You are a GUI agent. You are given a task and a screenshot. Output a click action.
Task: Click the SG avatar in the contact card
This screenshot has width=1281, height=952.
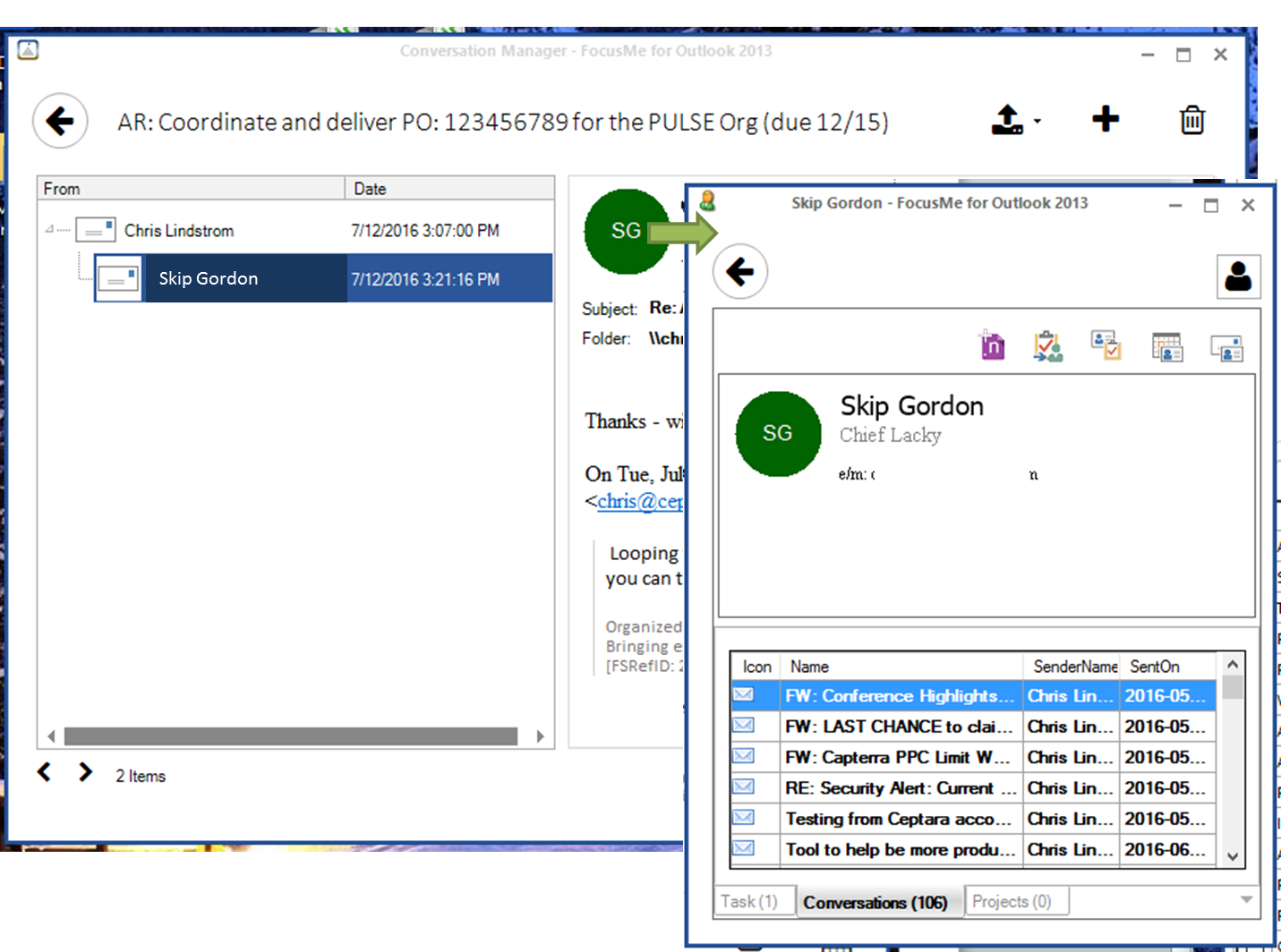coord(778,434)
